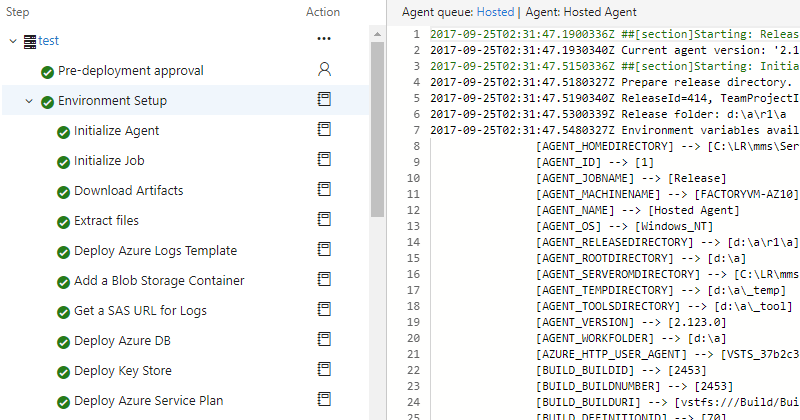Click the scroll up arrow in steps list
Screen dimensions: 800x420
(x=378, y=34)
